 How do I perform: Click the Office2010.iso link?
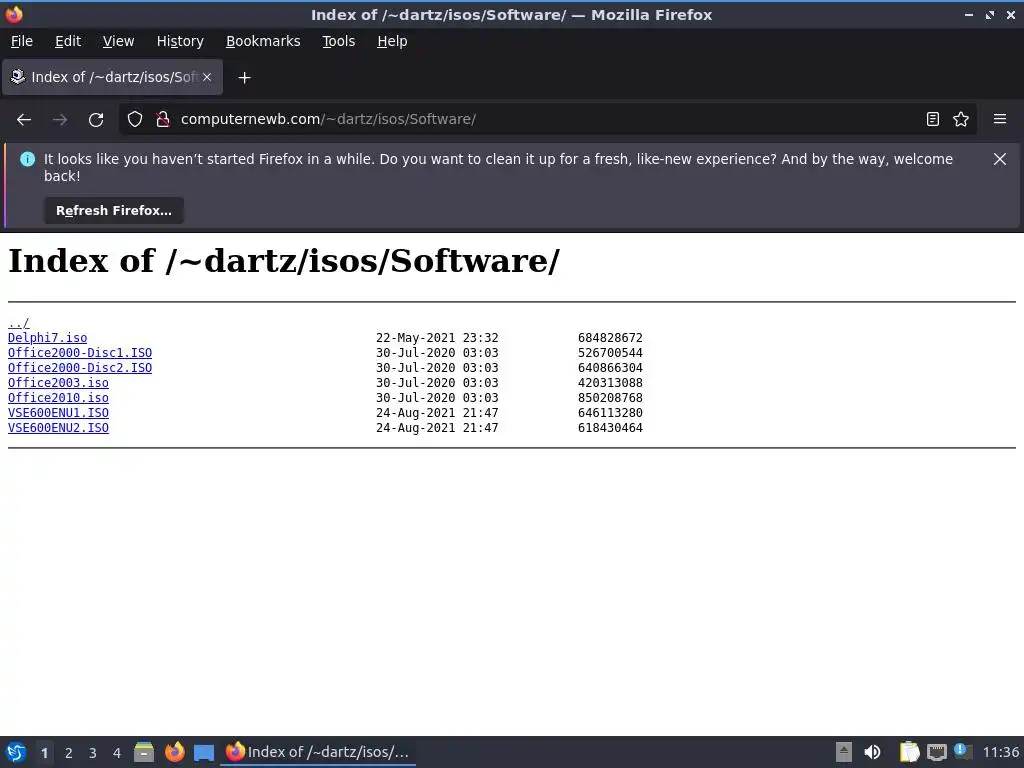[x=58, y=398]
